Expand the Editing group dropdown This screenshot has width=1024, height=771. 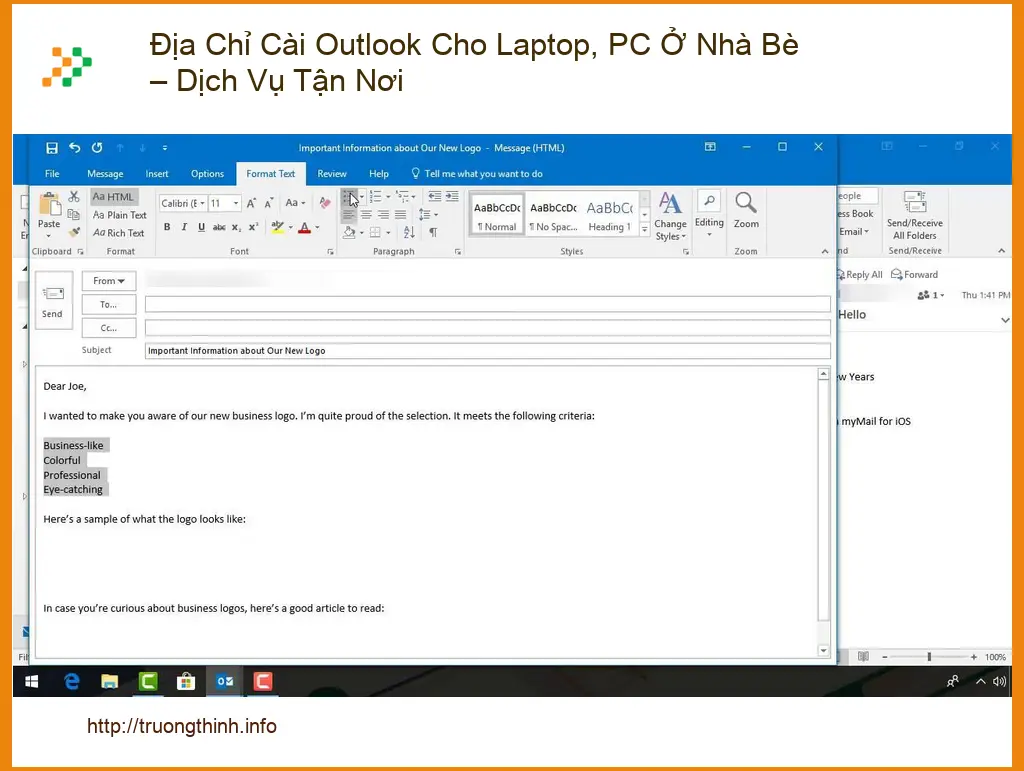(709, 234)
